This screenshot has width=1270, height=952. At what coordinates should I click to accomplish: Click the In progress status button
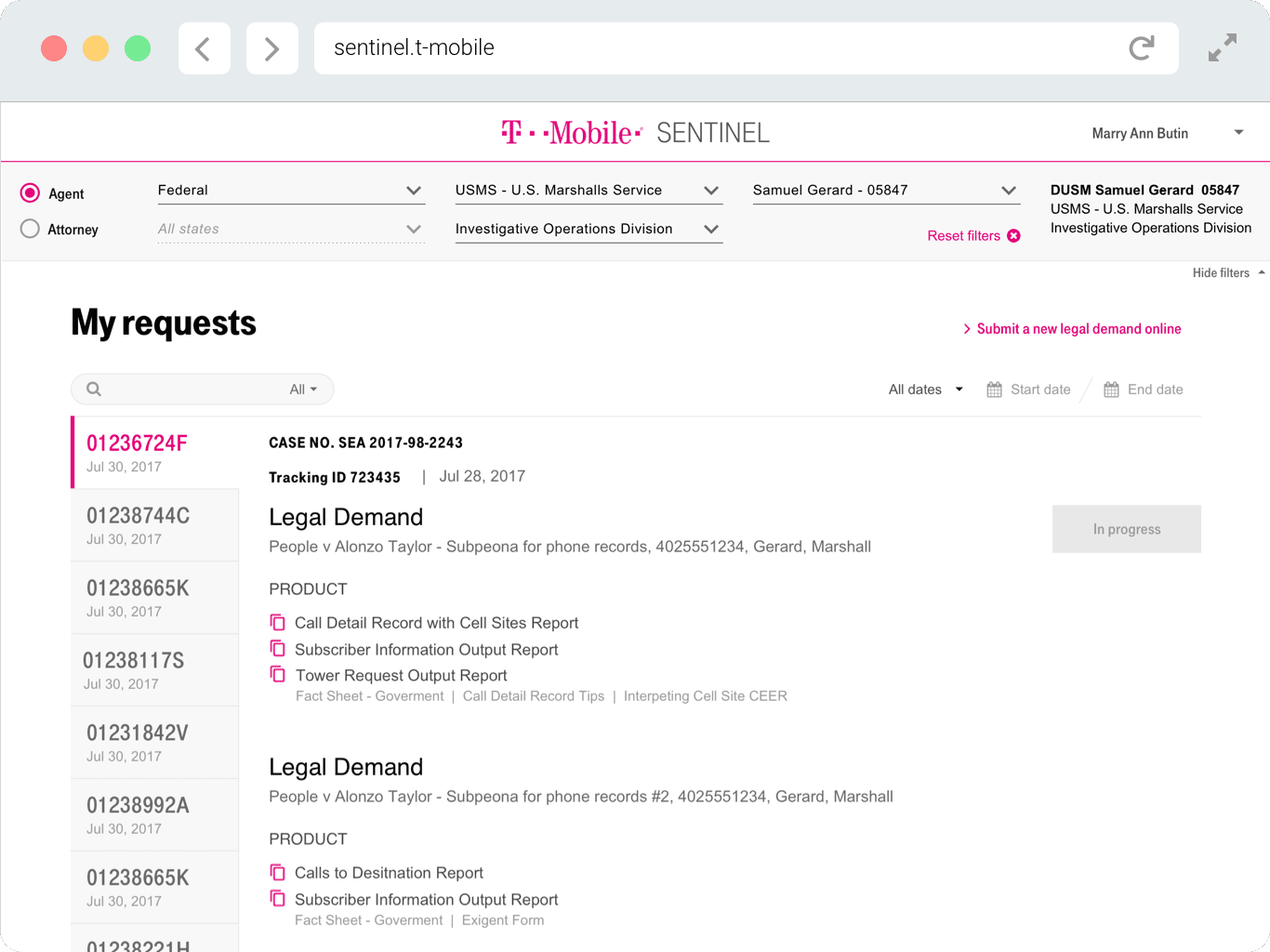click(x=1127, y=529)
